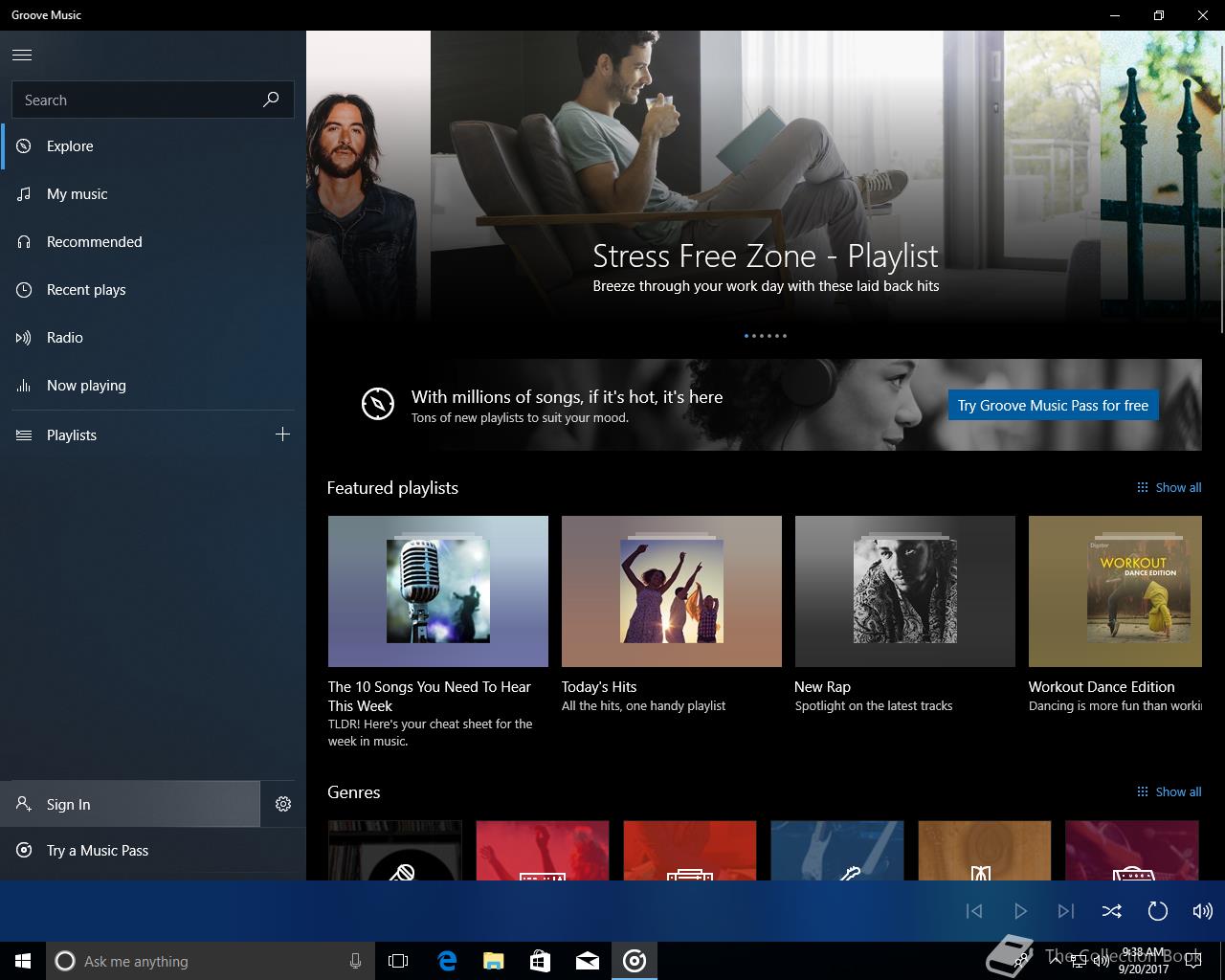Viewport: 1225px width, 980px height.
Task: Open Stress Free Zone playlist banner
Action: (x=766, y=177)
